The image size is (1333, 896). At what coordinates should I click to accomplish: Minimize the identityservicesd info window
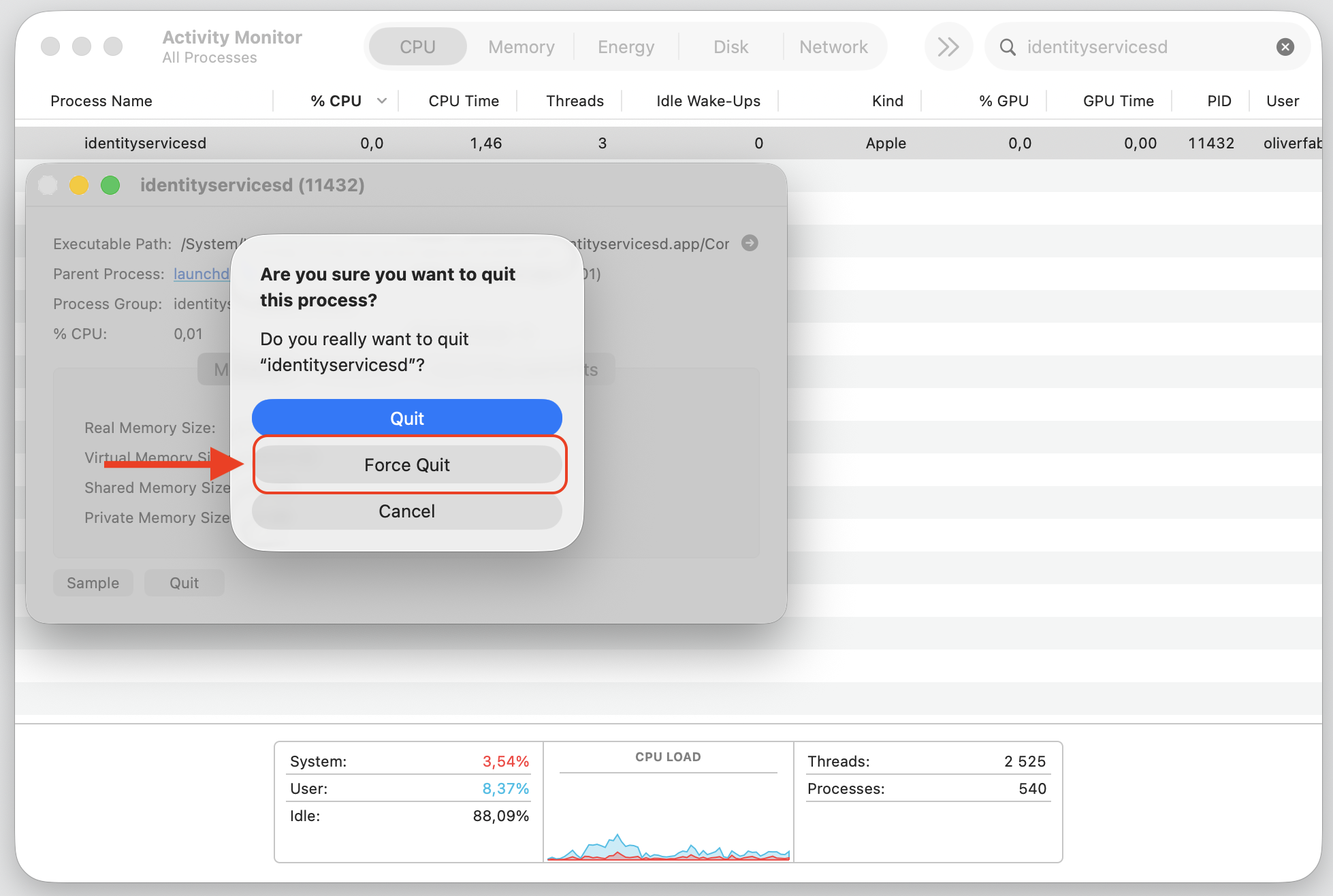coord(79,185)
